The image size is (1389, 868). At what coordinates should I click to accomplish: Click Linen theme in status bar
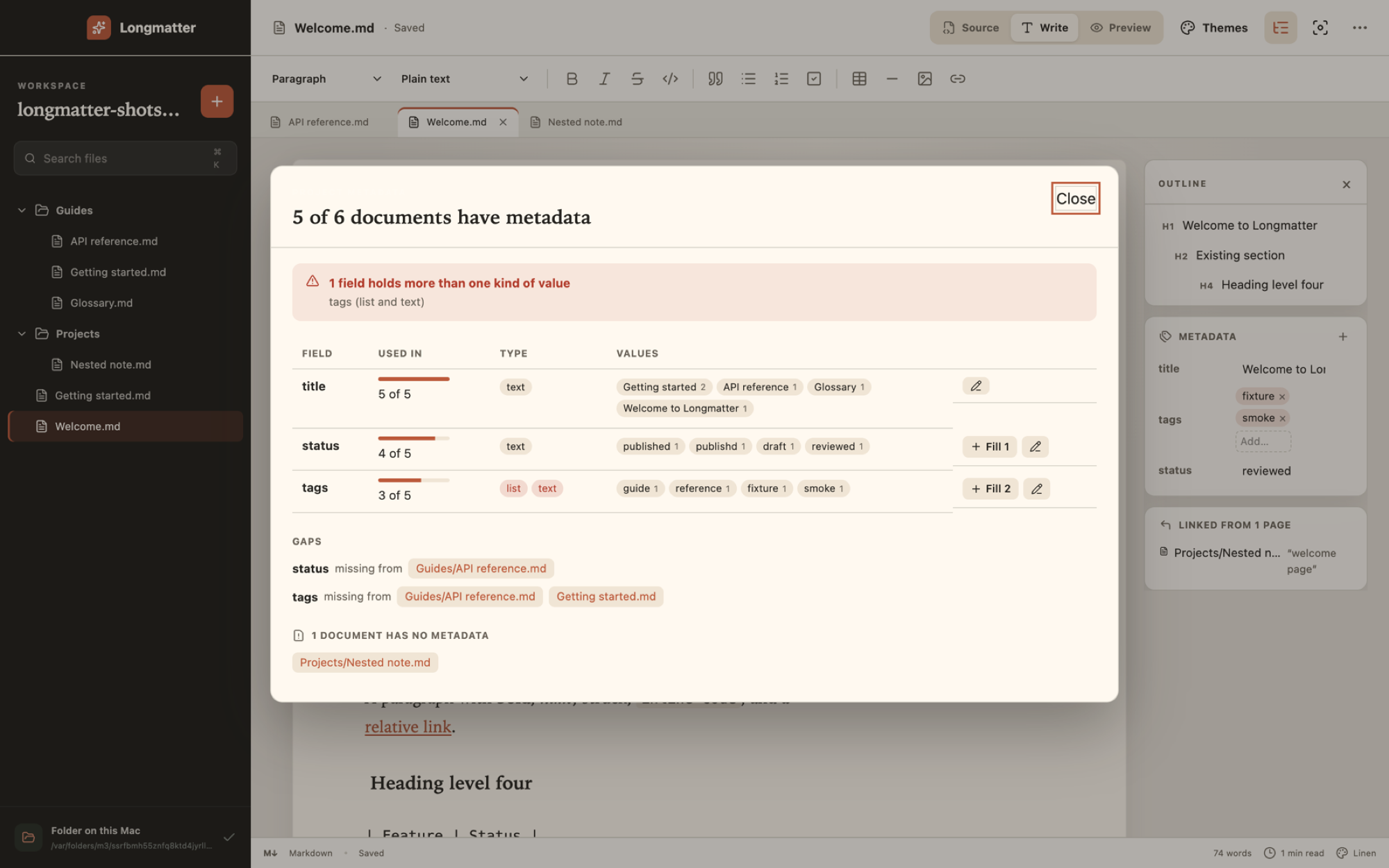(1356, 853)
